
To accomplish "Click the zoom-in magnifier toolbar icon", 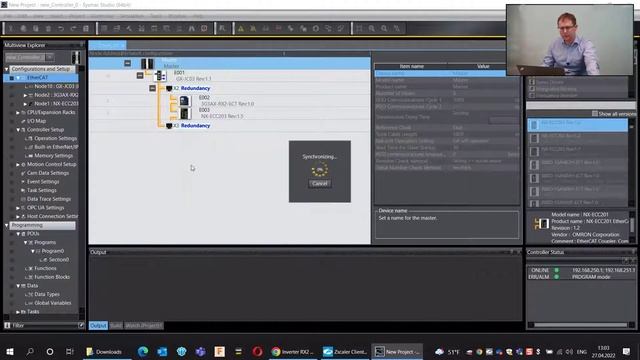I will coord(372,29).
